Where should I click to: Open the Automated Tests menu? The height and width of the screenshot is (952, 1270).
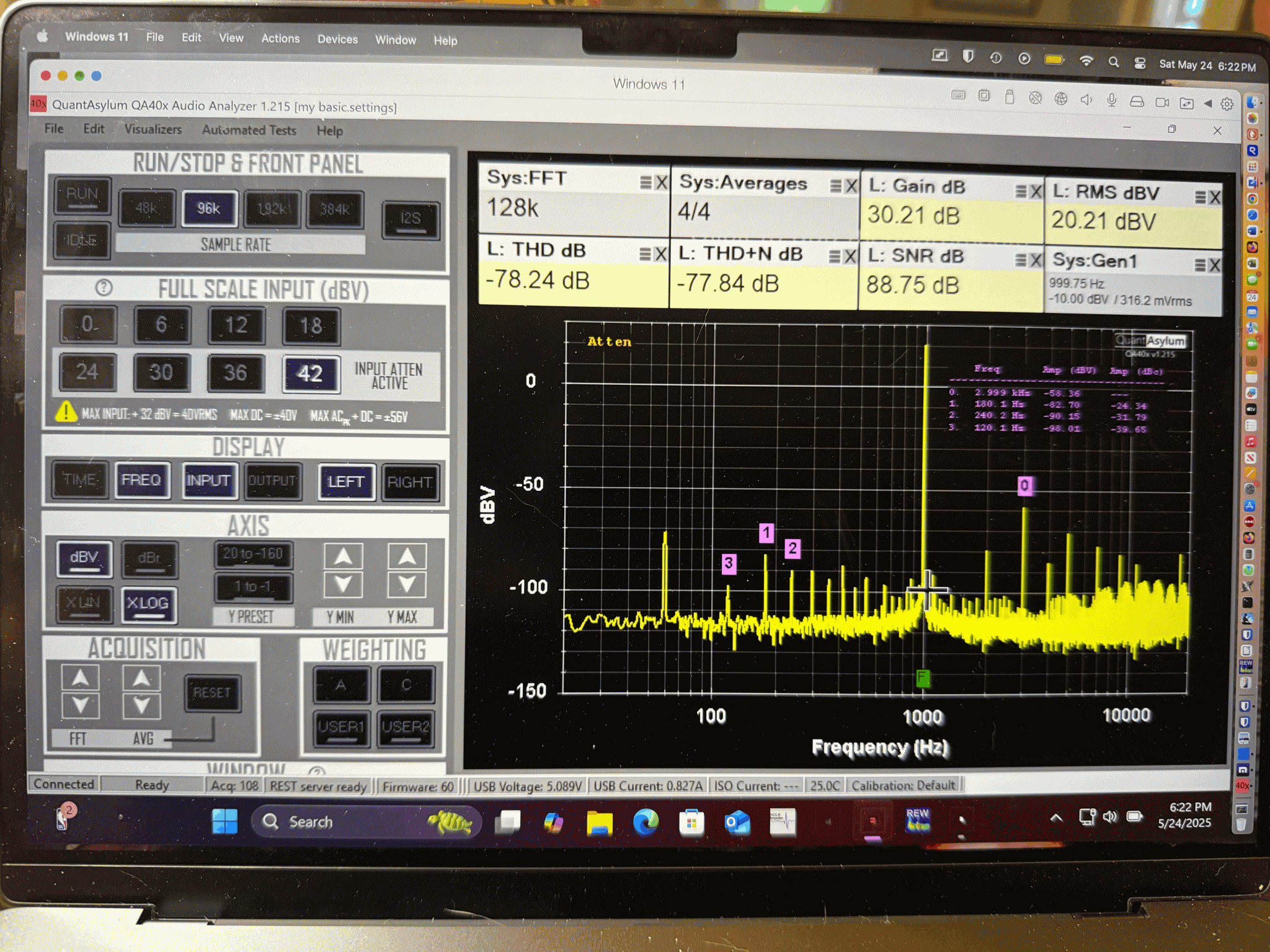coord(249,130)
